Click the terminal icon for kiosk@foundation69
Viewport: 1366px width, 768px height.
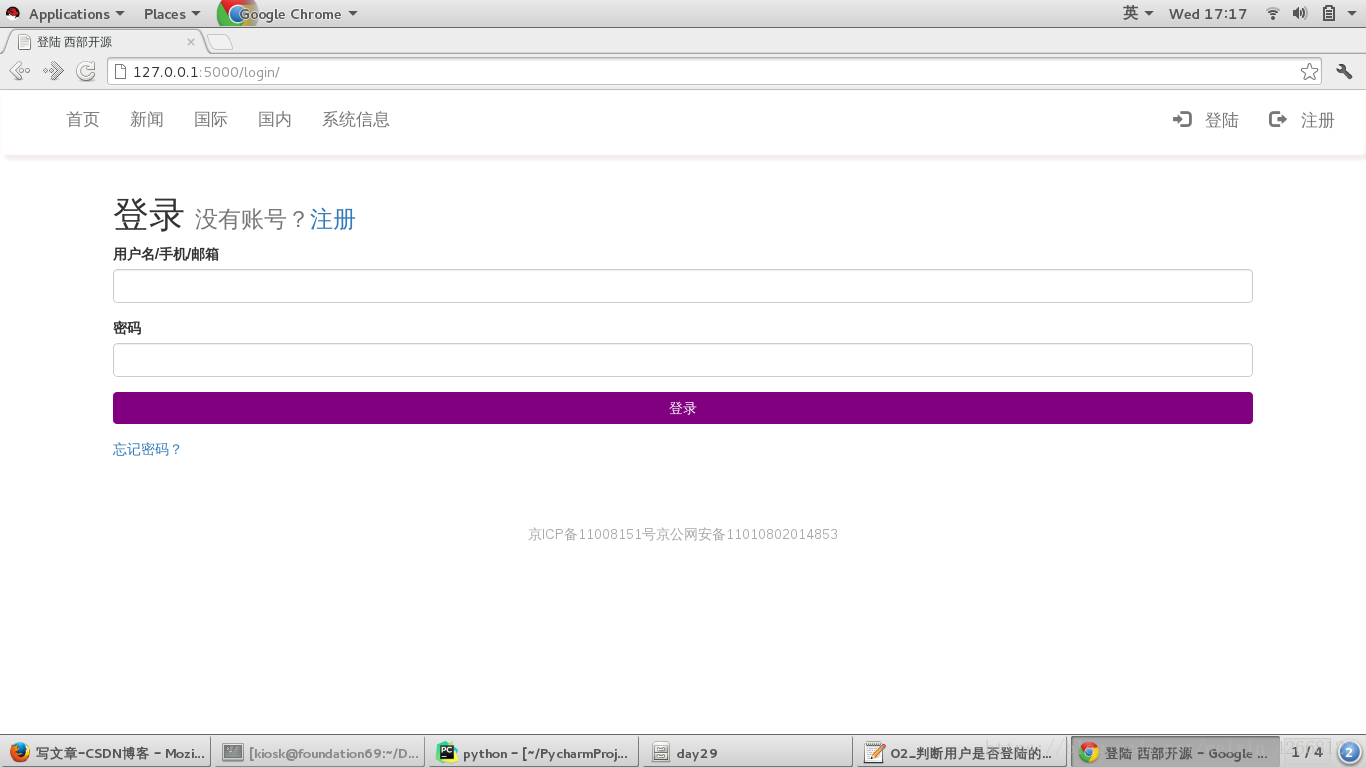click(233, 752)
